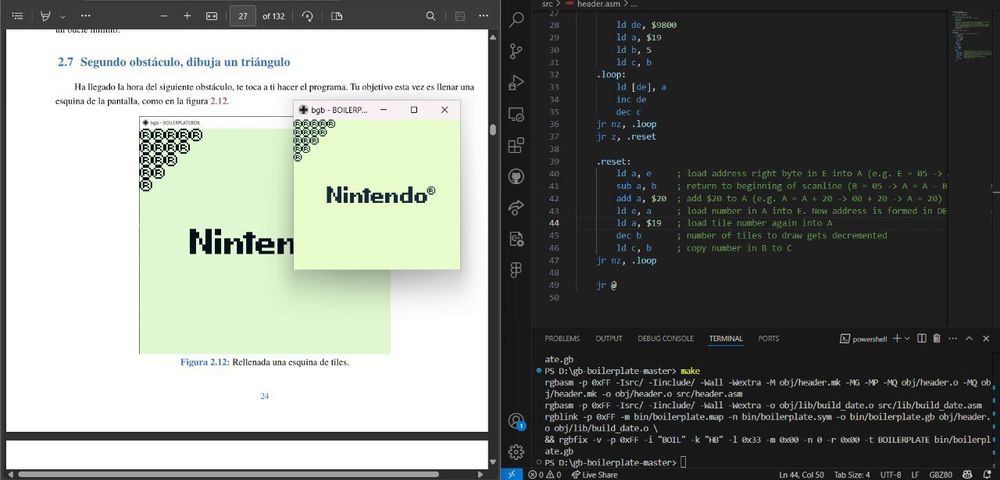Select the TERMINAL panel tab
The width and height of the screenshot is (1000, 480).
click(725, 338)
